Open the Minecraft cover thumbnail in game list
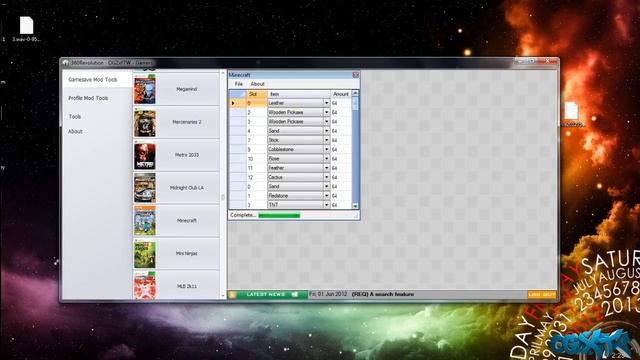Image resolution: width=640 pixels, height=360 pixels. 144,221
